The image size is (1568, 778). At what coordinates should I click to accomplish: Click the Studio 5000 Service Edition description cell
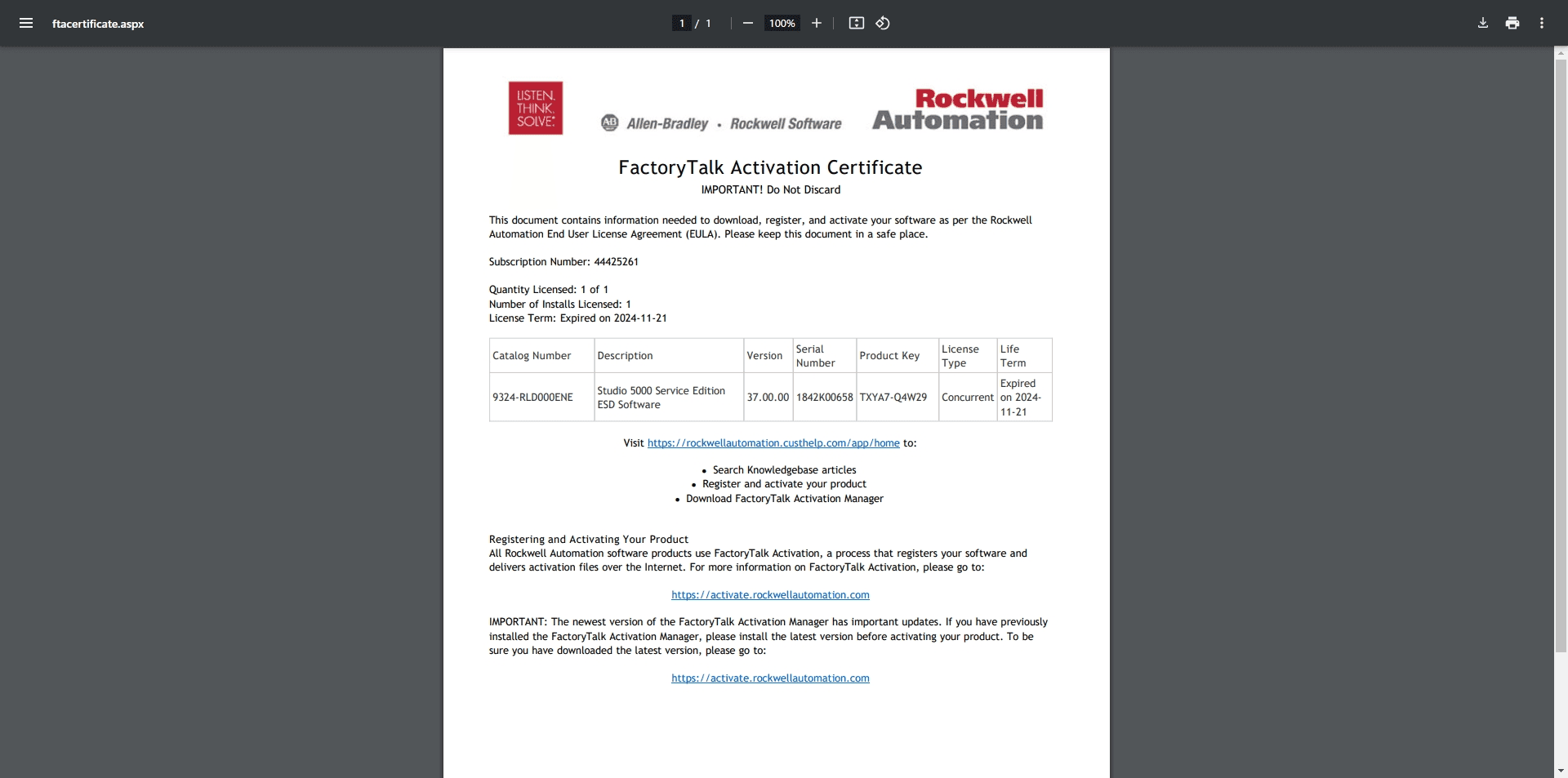tap(669, 397)
